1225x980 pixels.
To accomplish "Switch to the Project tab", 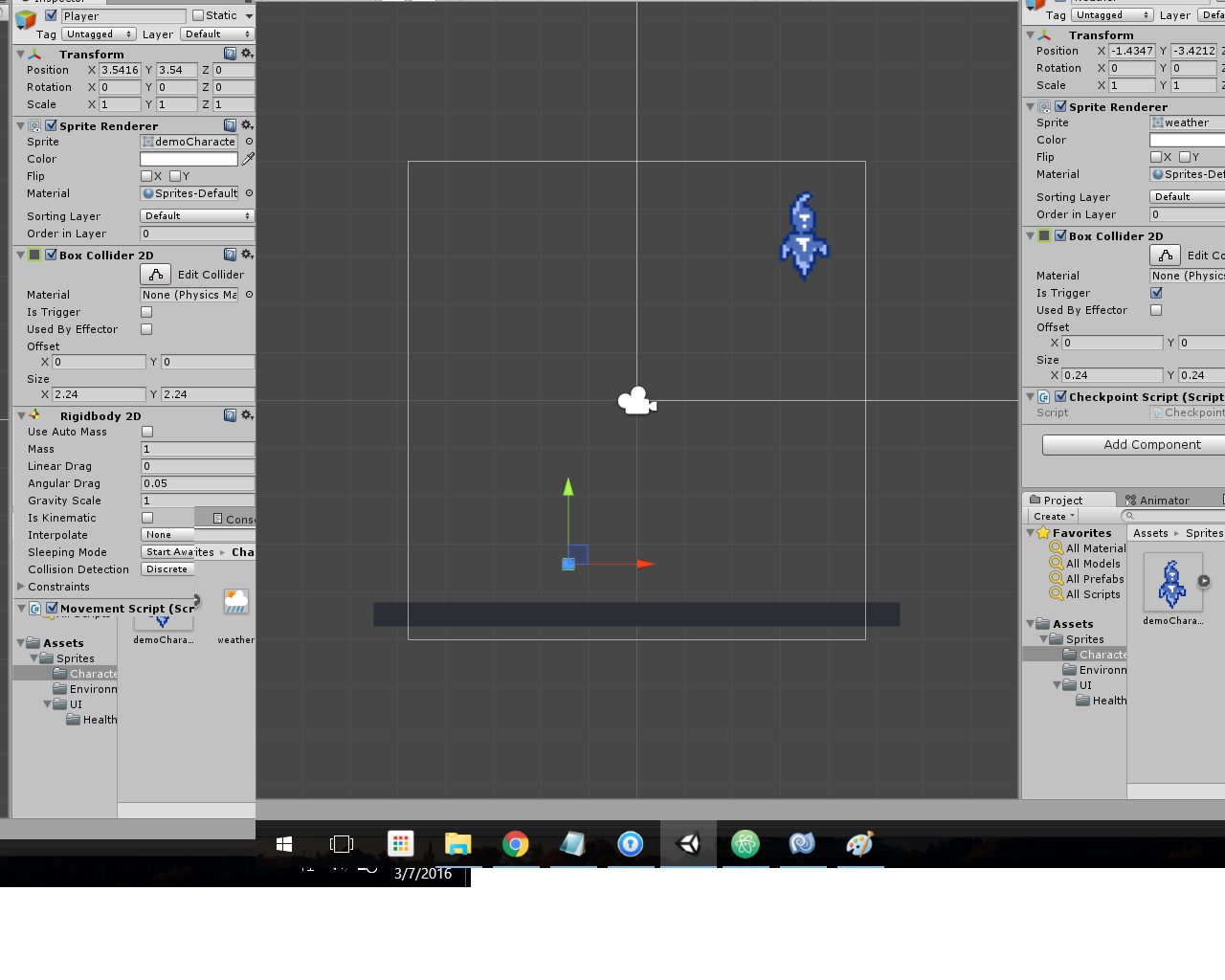I will coord(1062,501).
